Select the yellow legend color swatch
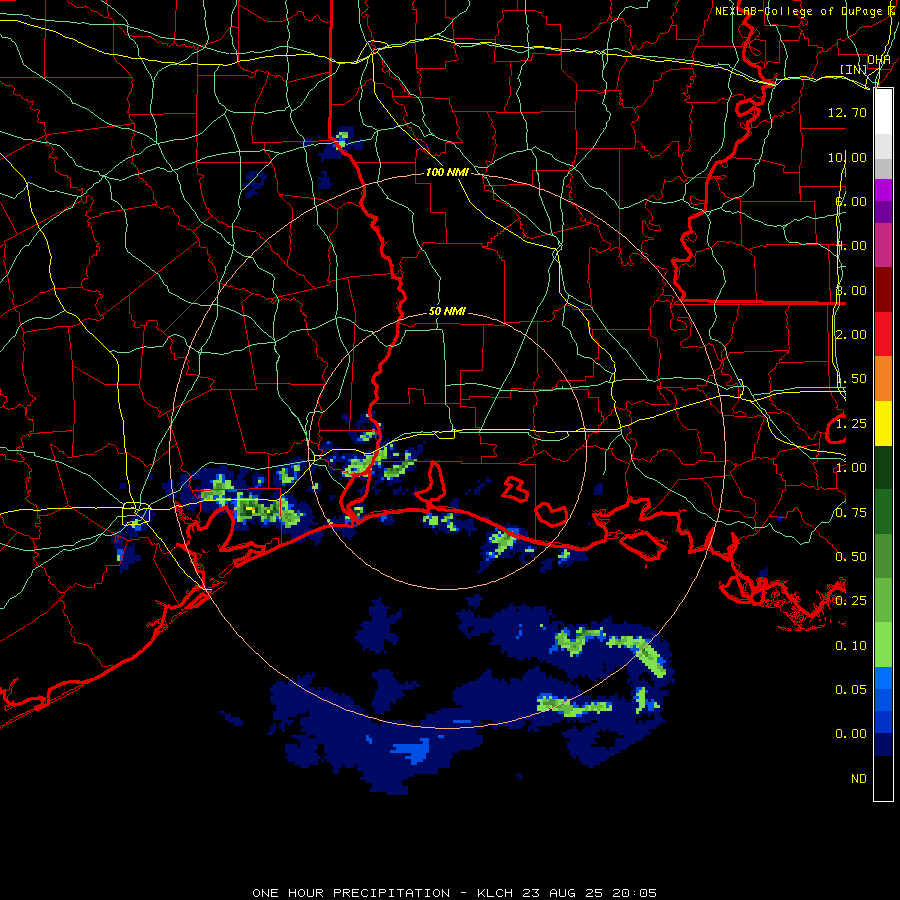 883,423
